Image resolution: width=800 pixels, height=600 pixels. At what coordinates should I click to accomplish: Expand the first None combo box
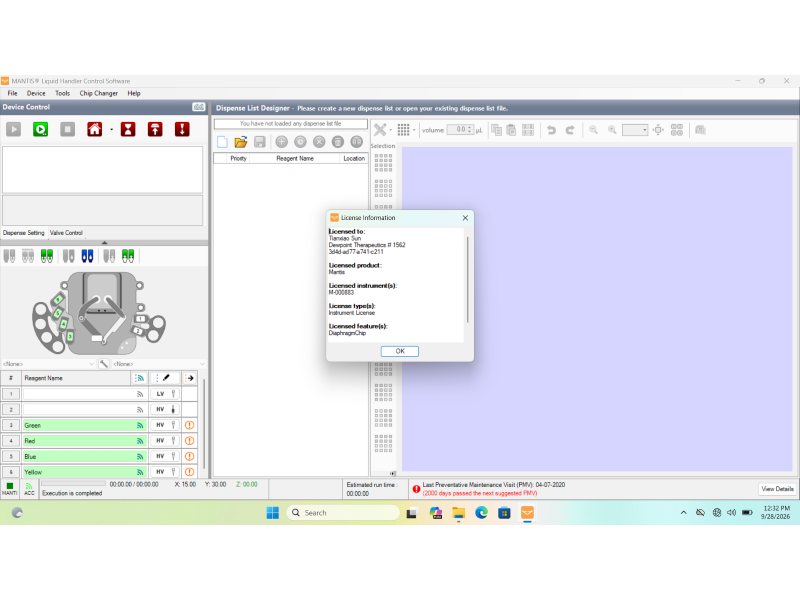tap(48, 364)
